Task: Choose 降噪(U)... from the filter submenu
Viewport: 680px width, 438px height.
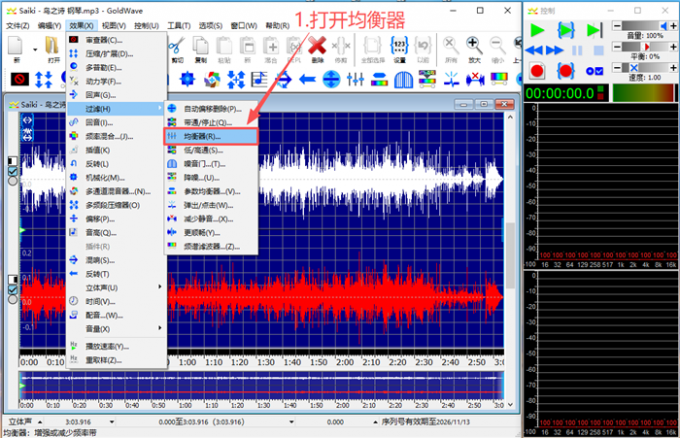Action: [203, 177]
